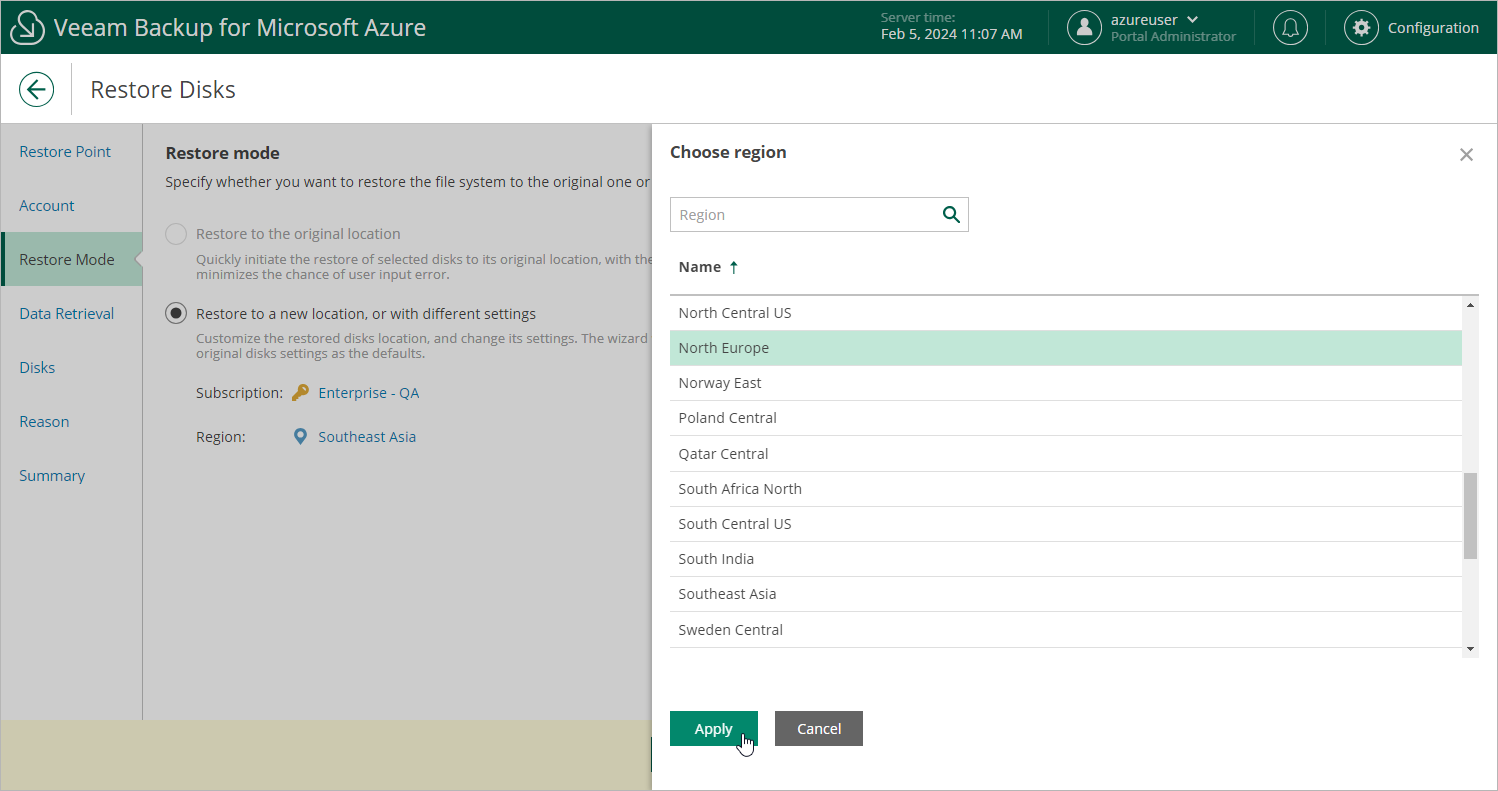The height and width of the screenshot is (791, 1498).
Task: Open the Summary step
Action: [52, 476]
